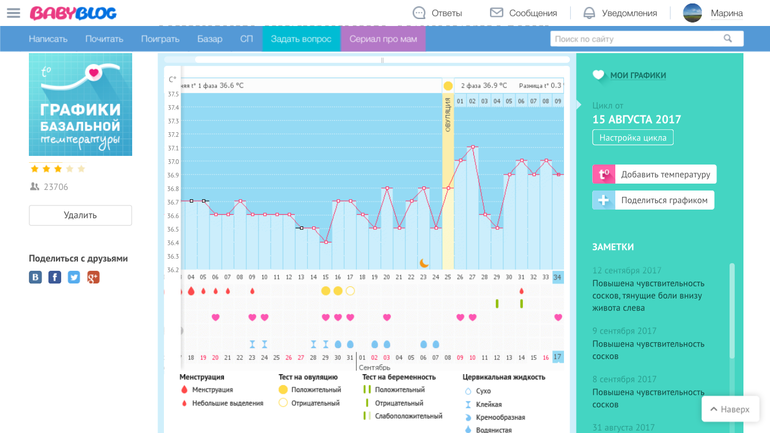Share via Twitter icon
The image size is (770, 433).
point(74,277)
